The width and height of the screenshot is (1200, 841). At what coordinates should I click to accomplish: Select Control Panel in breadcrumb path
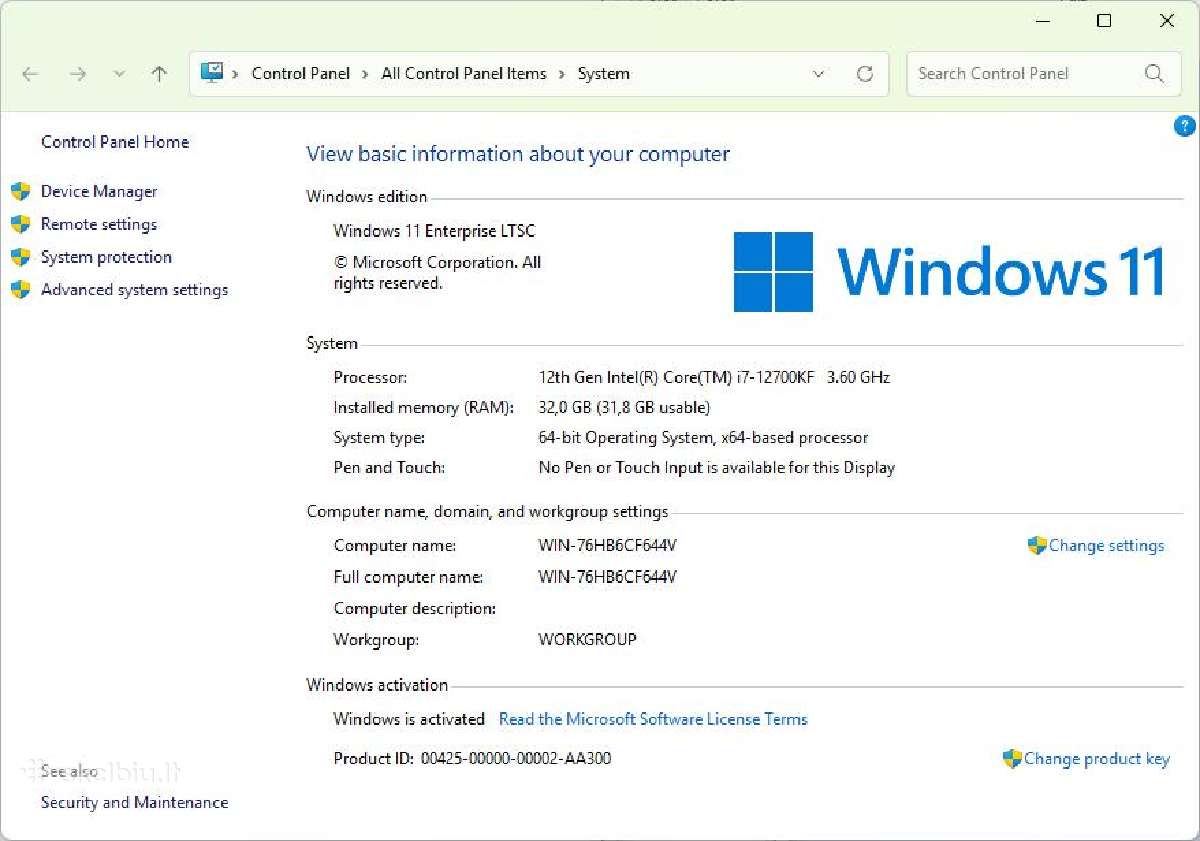(x=301, y=73)
